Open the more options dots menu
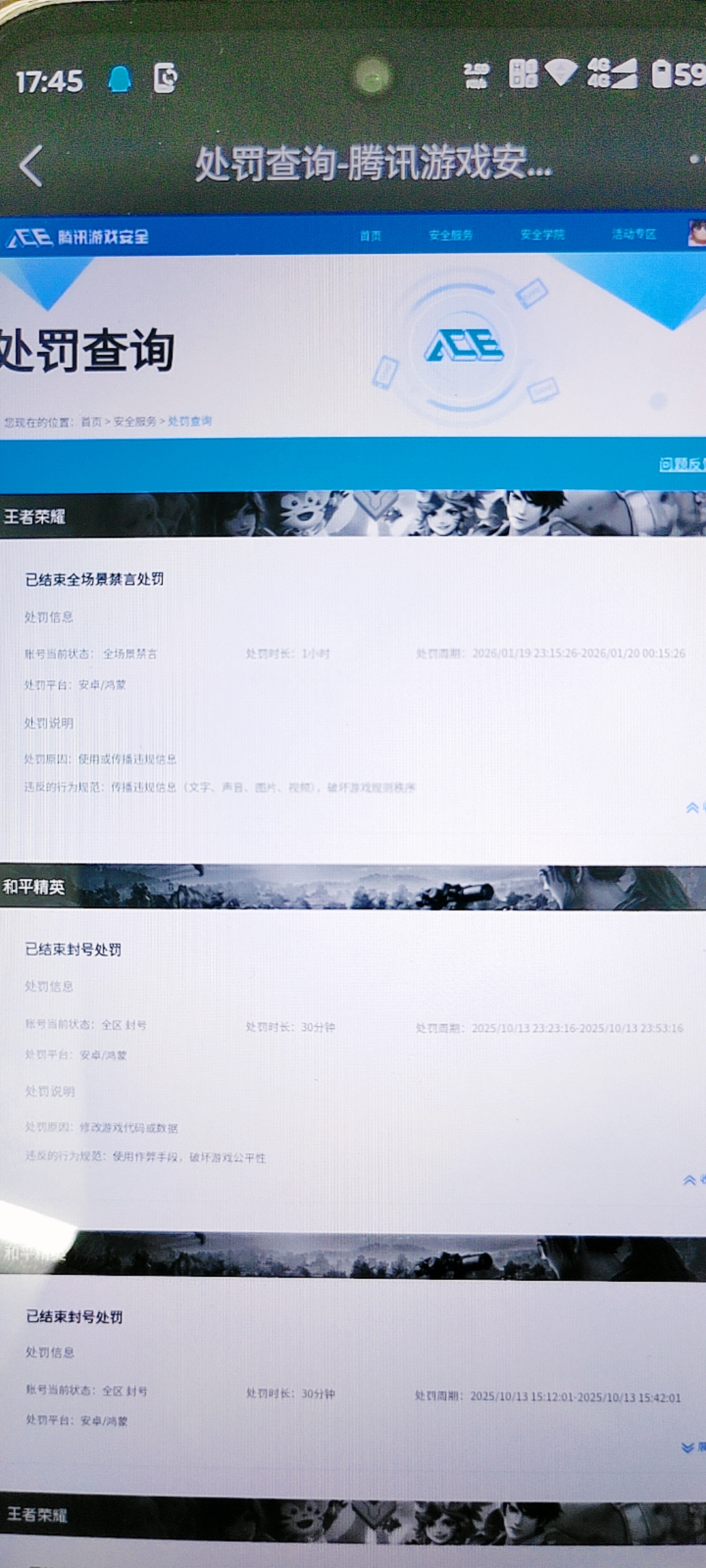This screenshot has height=1568, width=706. [696, 159]
